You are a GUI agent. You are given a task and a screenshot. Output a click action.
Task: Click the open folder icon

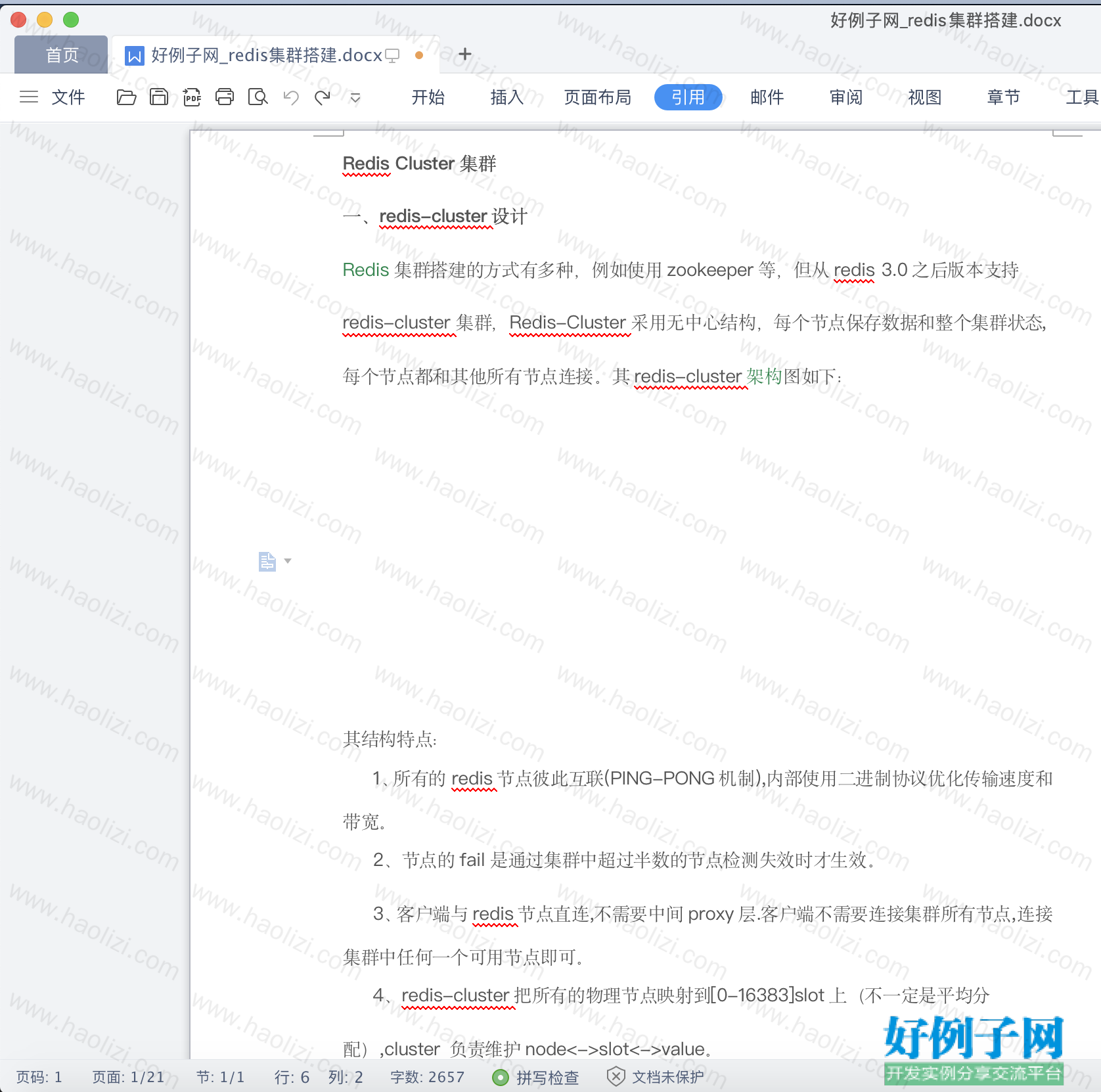126,97
